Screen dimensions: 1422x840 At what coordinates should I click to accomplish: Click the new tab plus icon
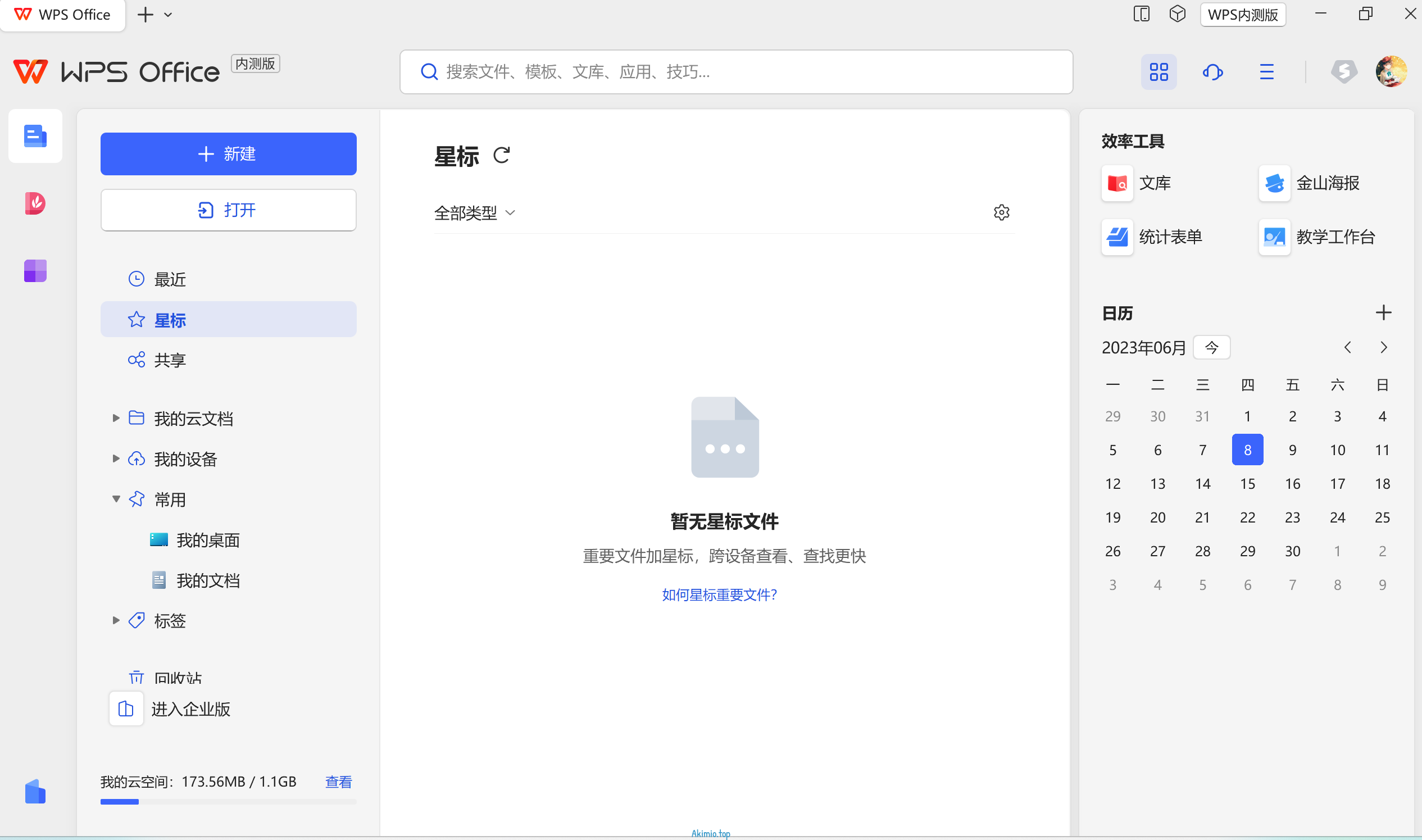coord(146,15)
